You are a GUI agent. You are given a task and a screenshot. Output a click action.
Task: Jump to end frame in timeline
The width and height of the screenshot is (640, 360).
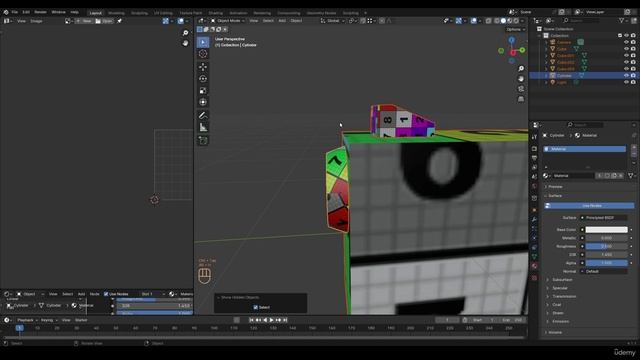(x=285, y=320)
